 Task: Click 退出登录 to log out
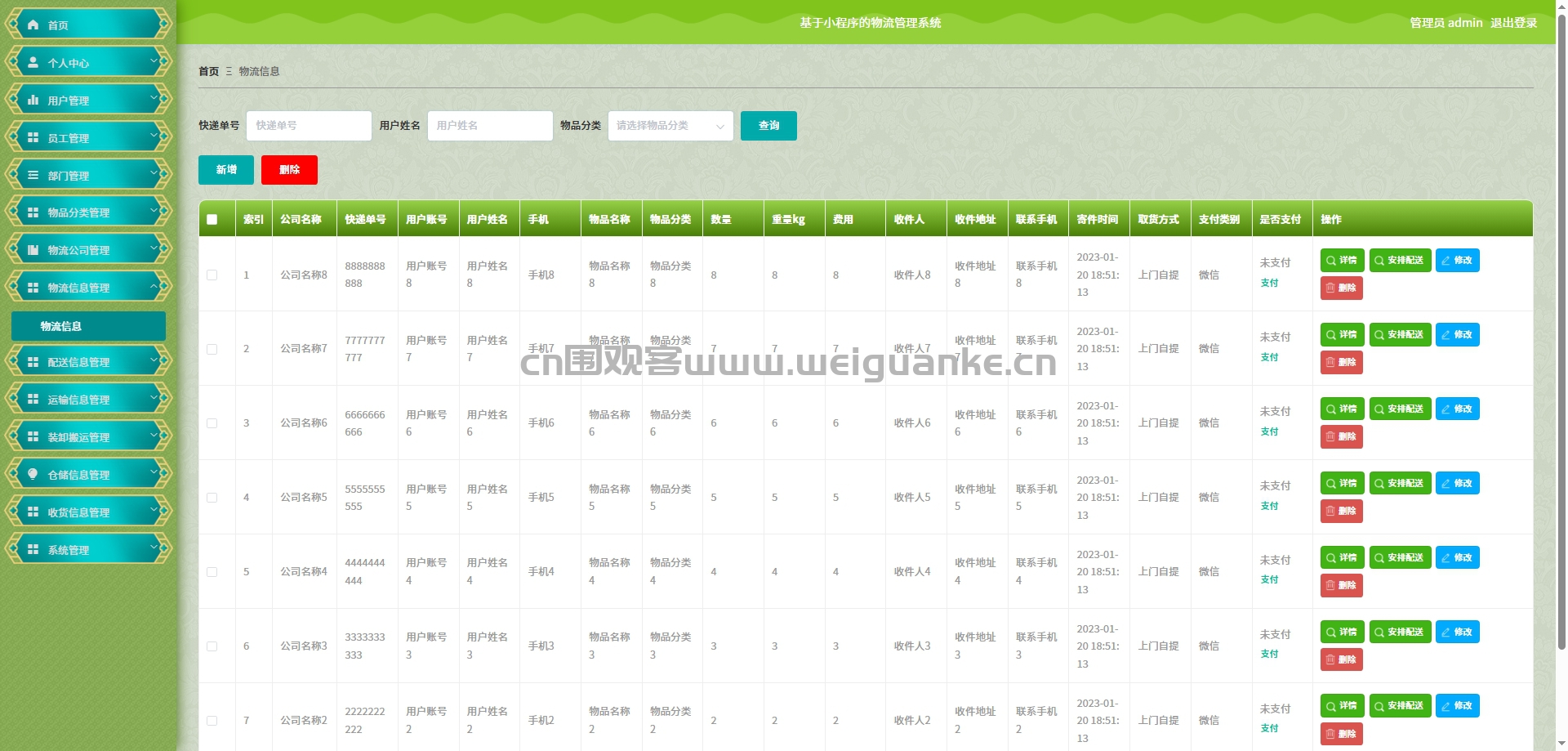coord(1513,23)
